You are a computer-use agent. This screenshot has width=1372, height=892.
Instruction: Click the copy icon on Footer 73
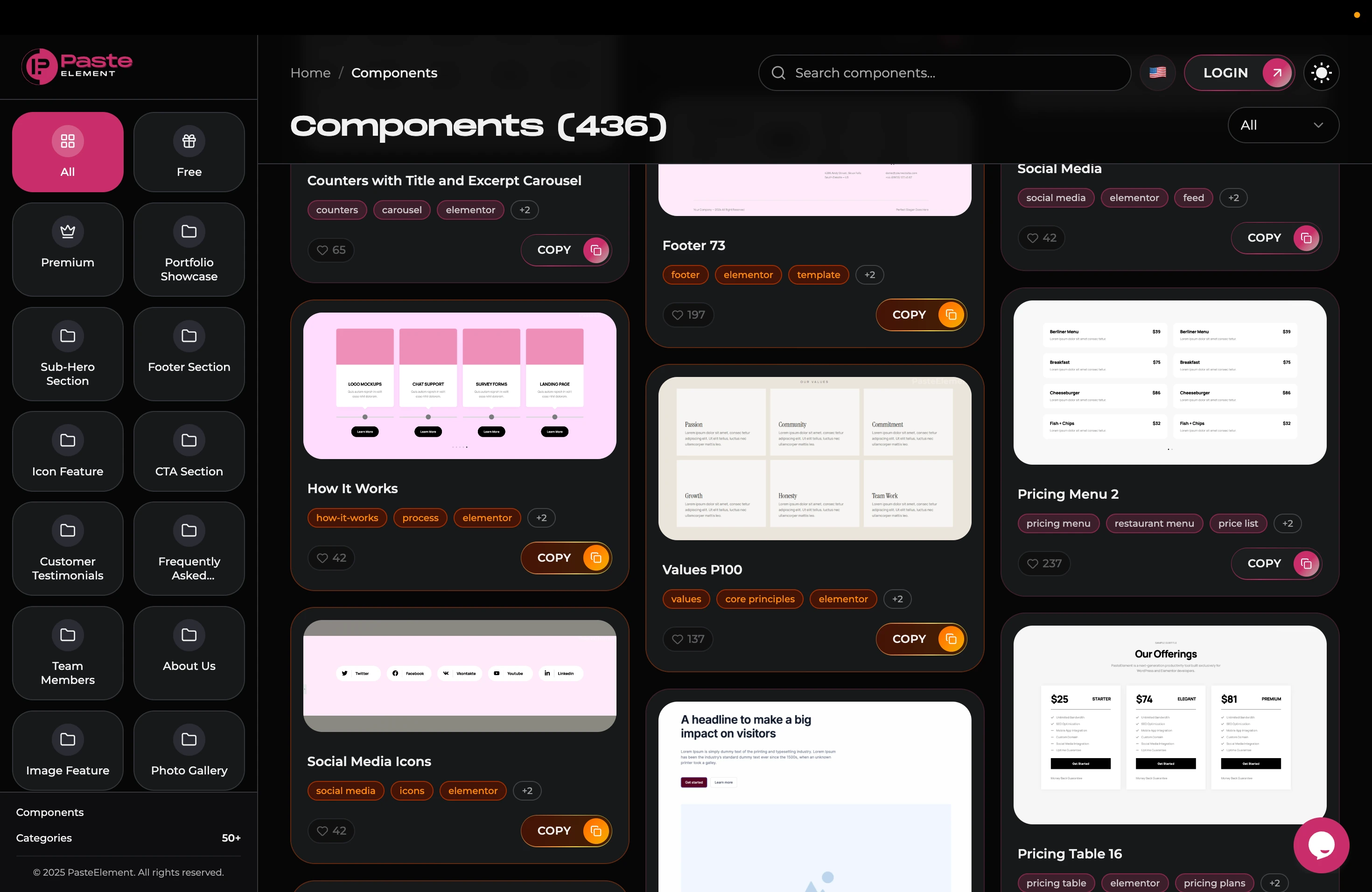tap(951, 314)
